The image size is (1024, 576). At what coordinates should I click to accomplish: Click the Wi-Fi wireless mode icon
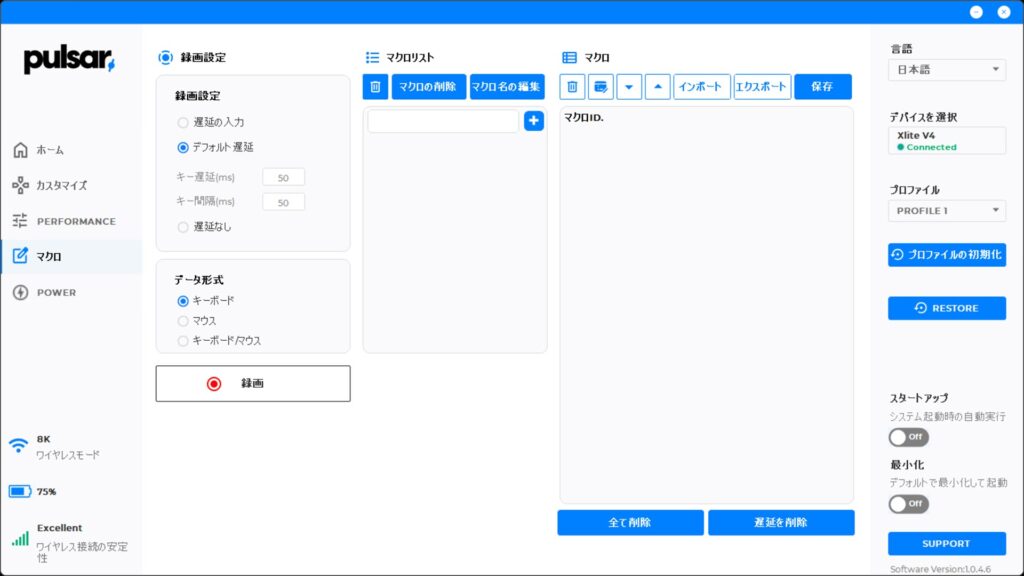18,446
